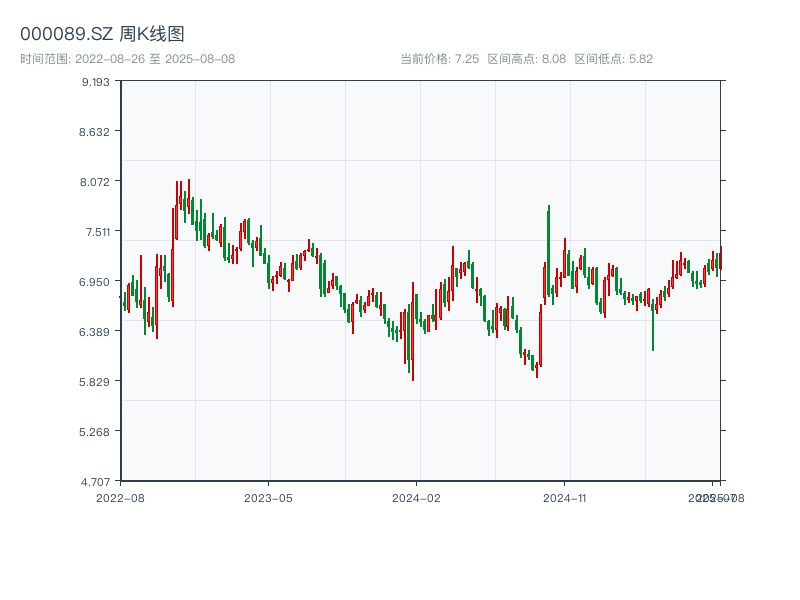
Task: Click the 5.268 price axis label
Action: point(96,432)
